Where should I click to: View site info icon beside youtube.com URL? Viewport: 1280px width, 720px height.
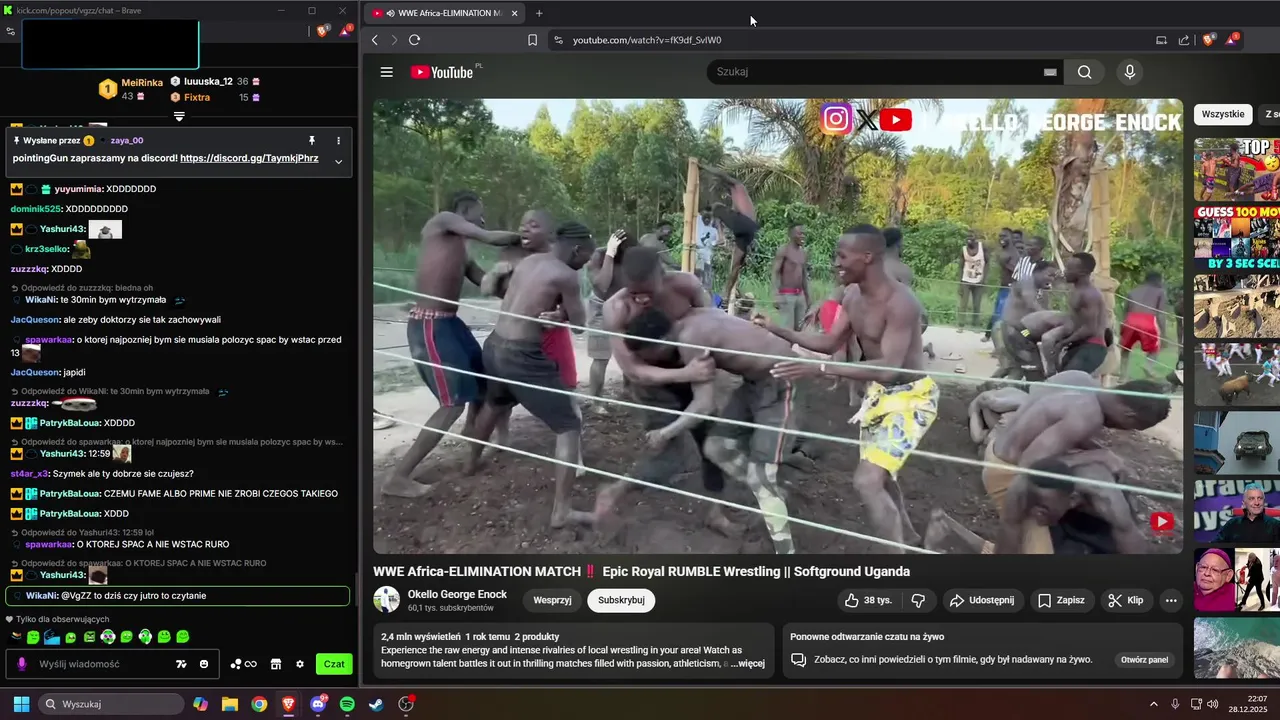pos(558,40)
